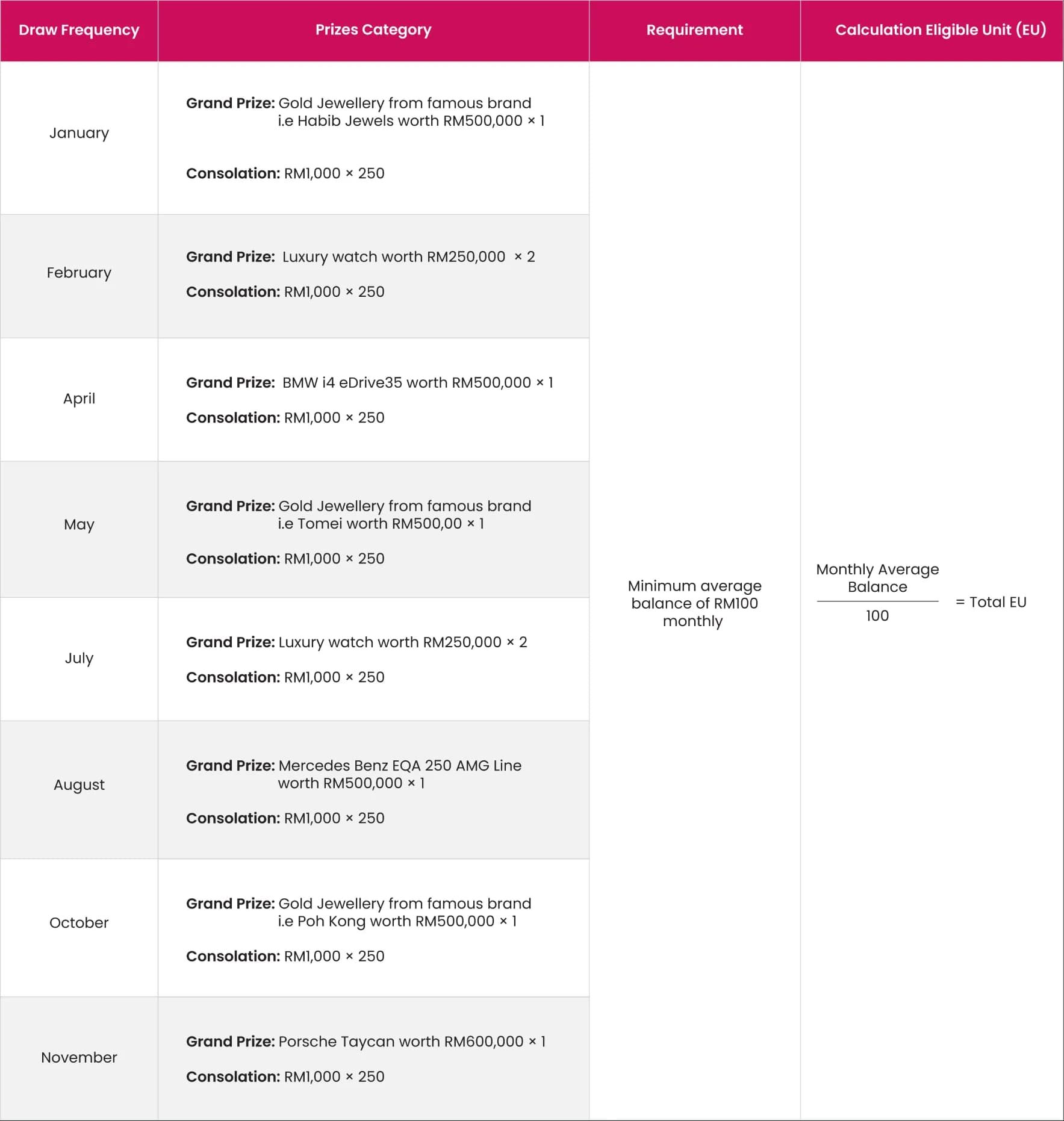Select the August row label
The width and height of the screenshot is (1064, 1121).
79,784
